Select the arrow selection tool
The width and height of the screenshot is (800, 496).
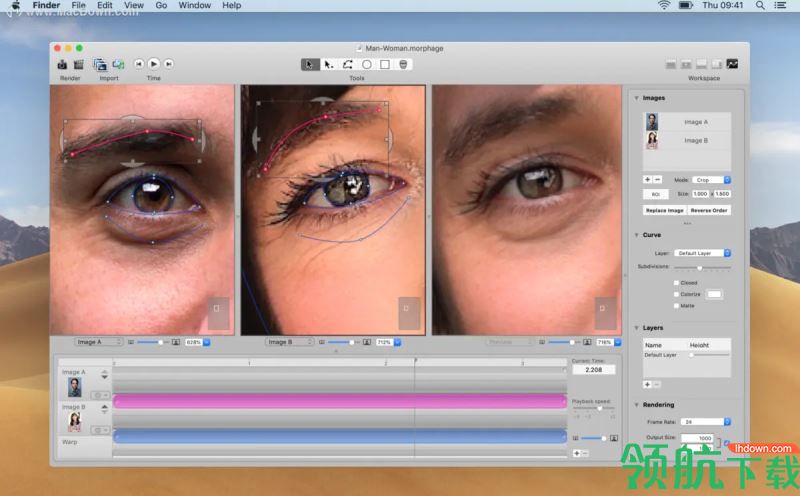(310, 64)
